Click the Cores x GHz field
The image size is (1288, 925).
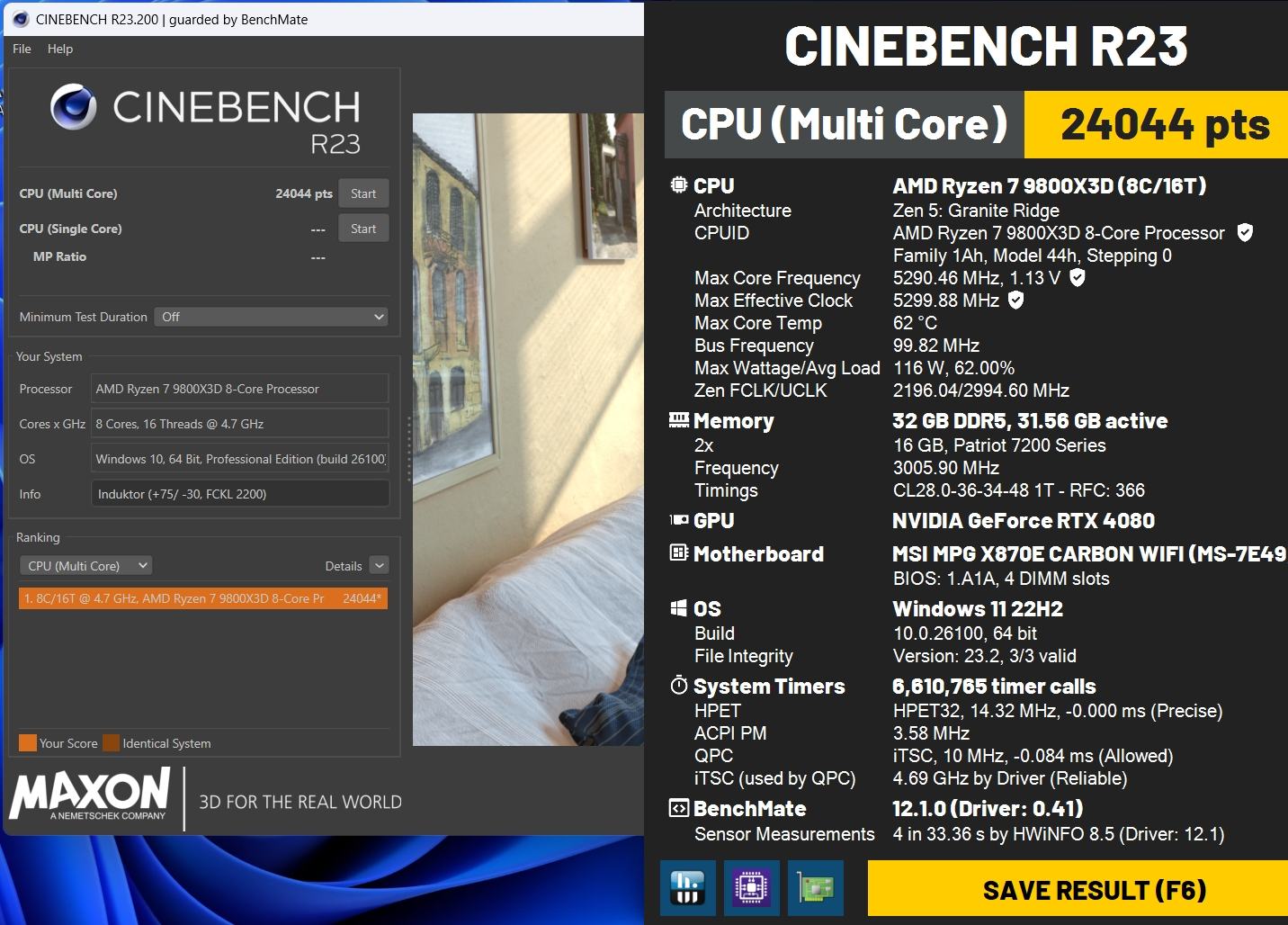click(x=240, y=424)
